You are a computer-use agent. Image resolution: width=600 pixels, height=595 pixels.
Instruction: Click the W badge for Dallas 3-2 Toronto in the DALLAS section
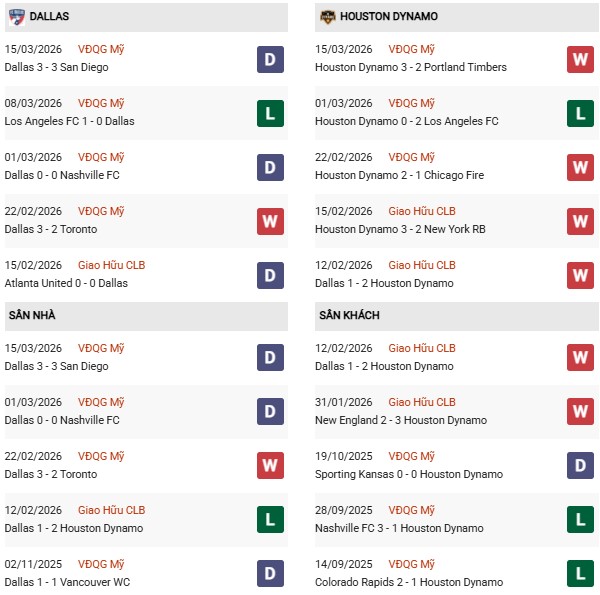270,221
